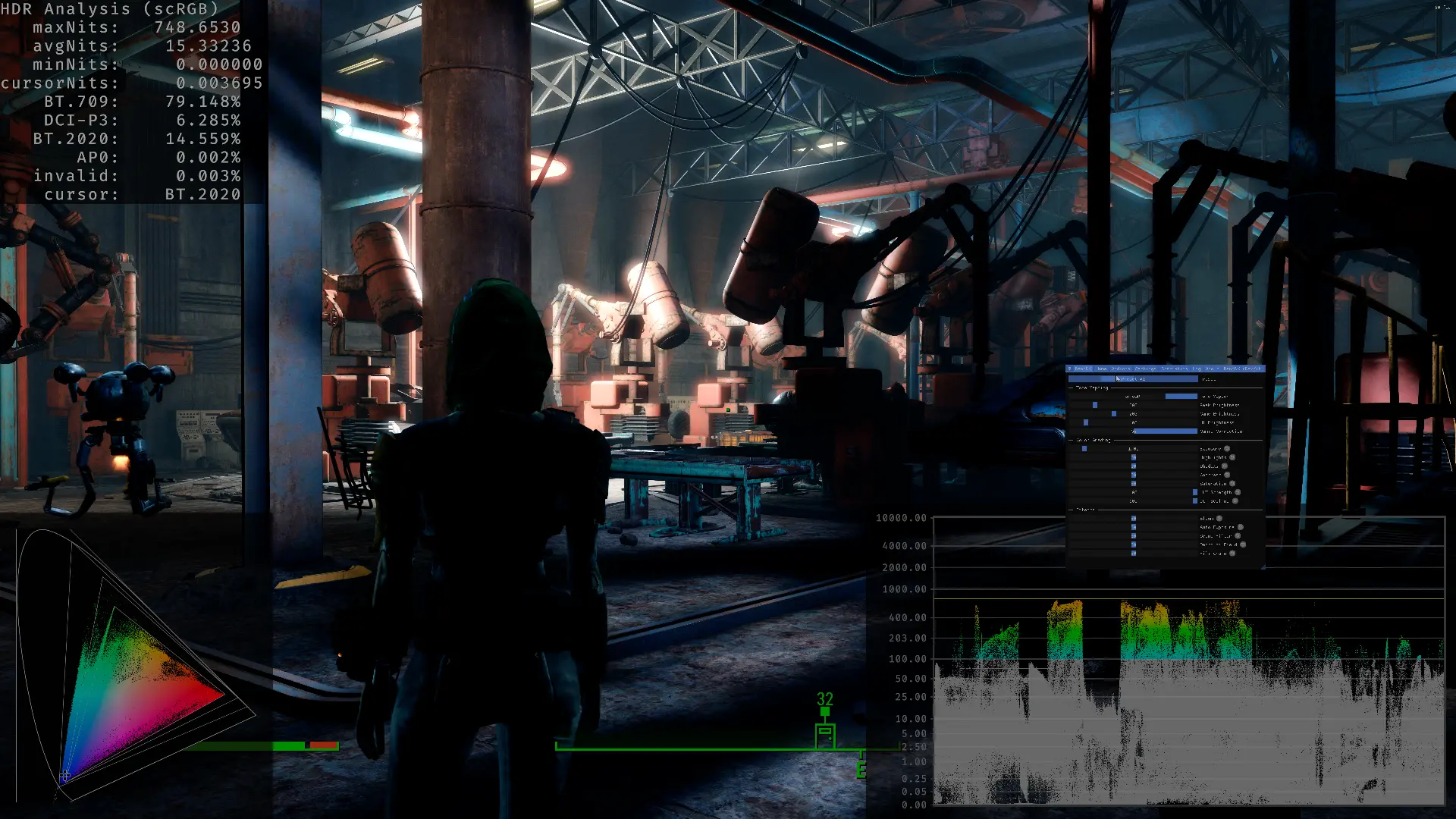This screenshot has height=819, width=1456.
Task: Adjust the Preset #1 selector bar
Action: coord(1133,379)
